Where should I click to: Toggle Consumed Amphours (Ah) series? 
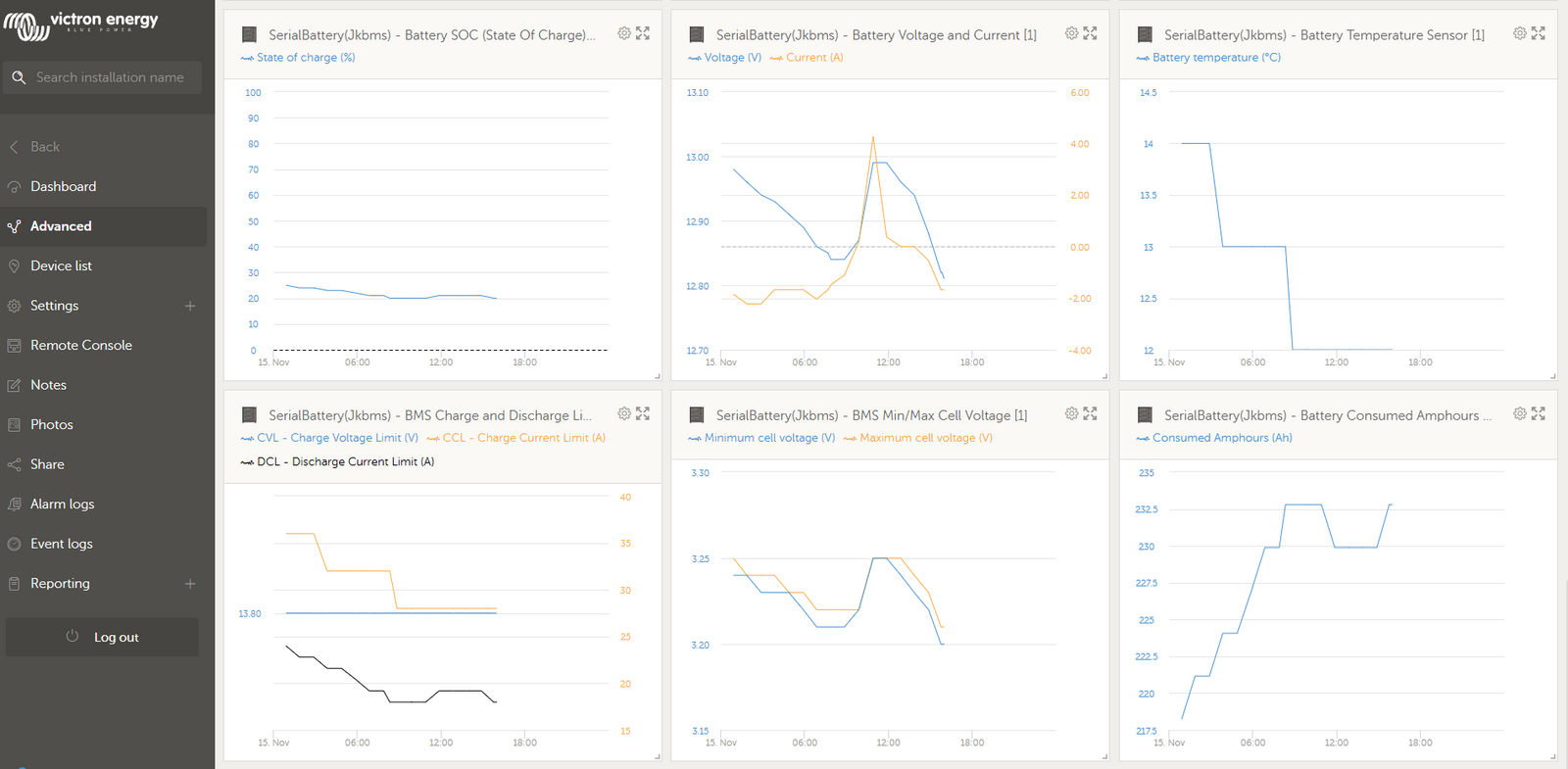tap(1214, 438)
